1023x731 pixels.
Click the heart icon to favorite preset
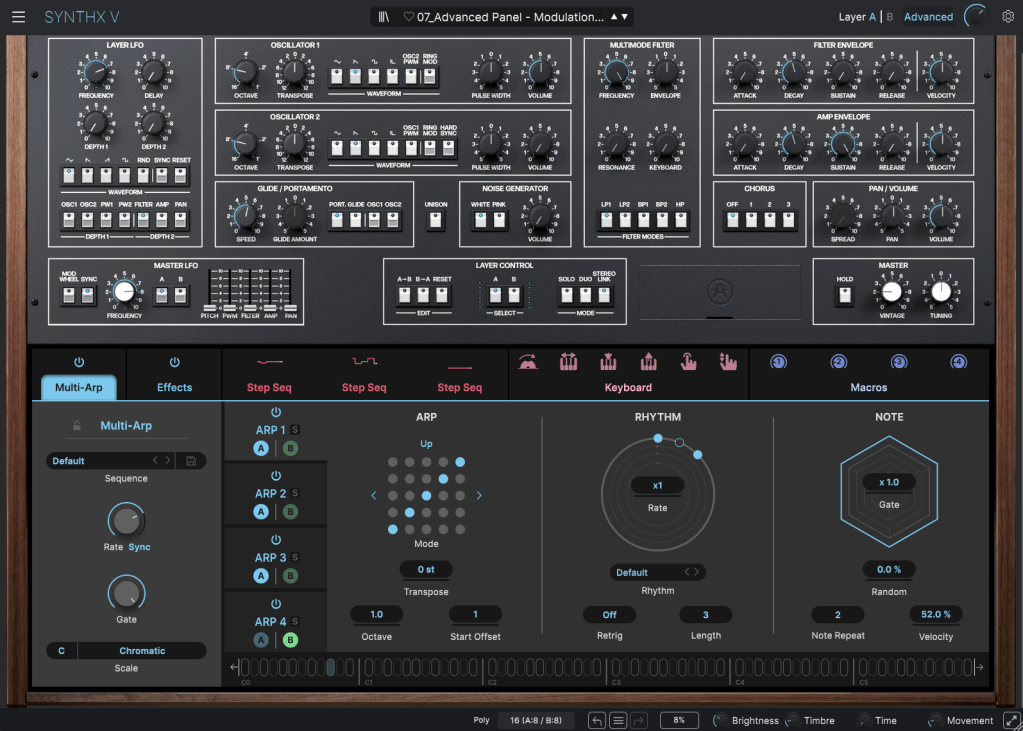click(x=408, y=17)
